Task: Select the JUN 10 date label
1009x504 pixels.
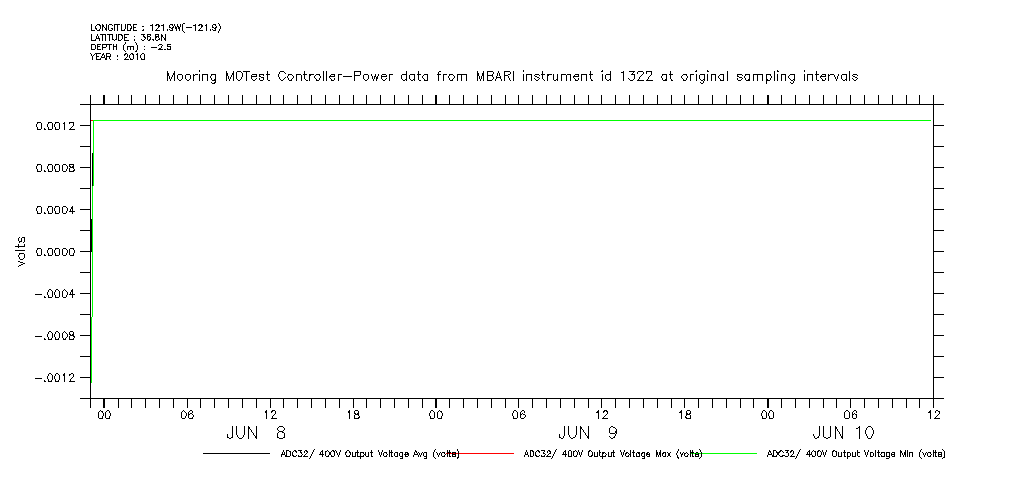Action: click(x=842, y=433)
